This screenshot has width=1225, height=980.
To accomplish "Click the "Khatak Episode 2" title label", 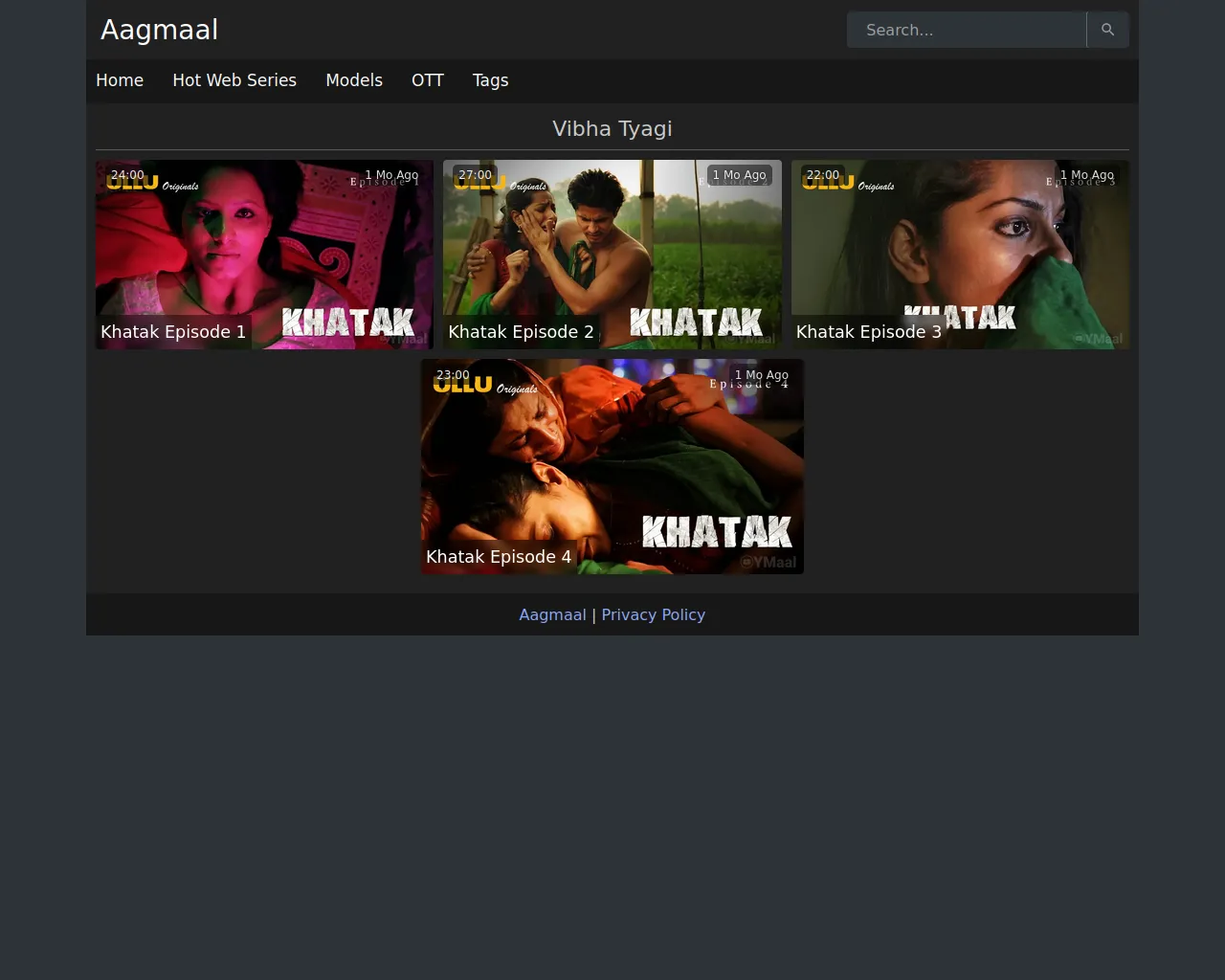I will coord(521,332).
